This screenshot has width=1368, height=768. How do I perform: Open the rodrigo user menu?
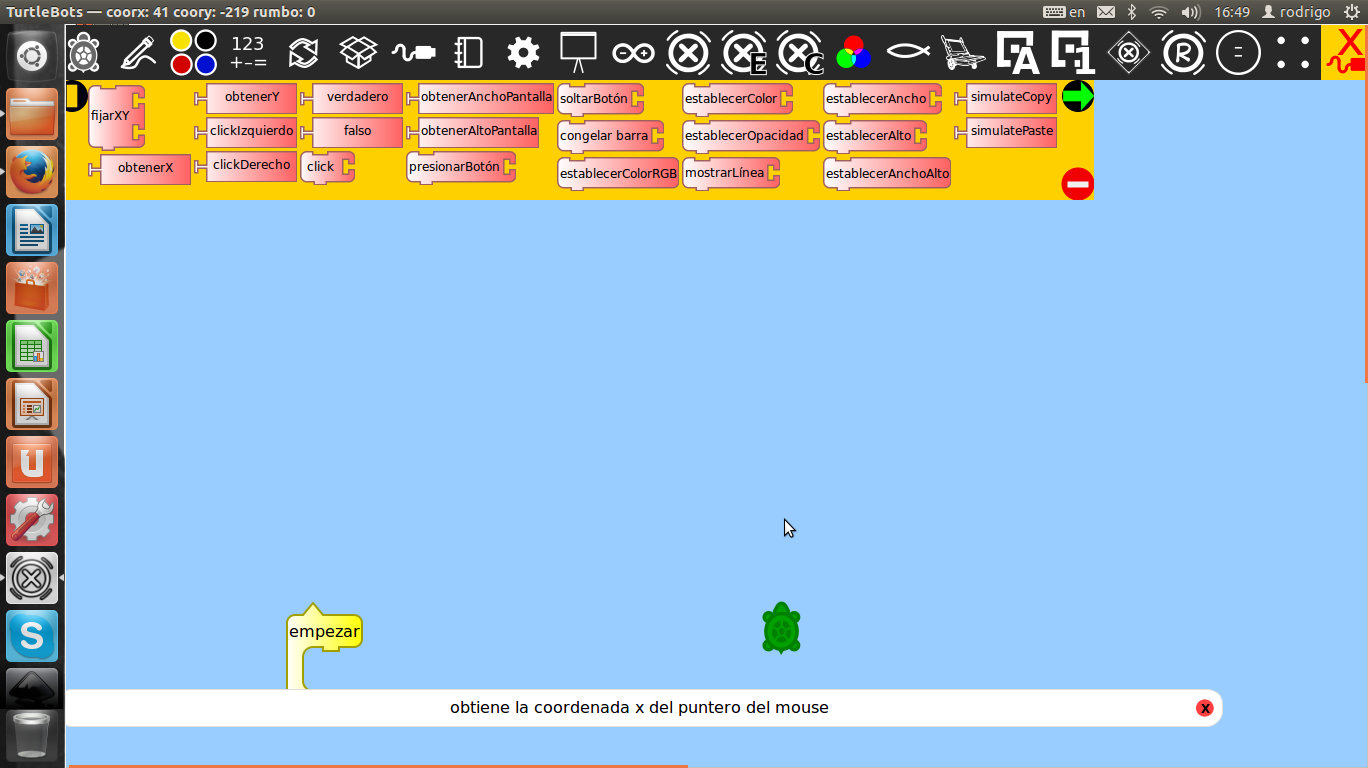click(1297, 12)
